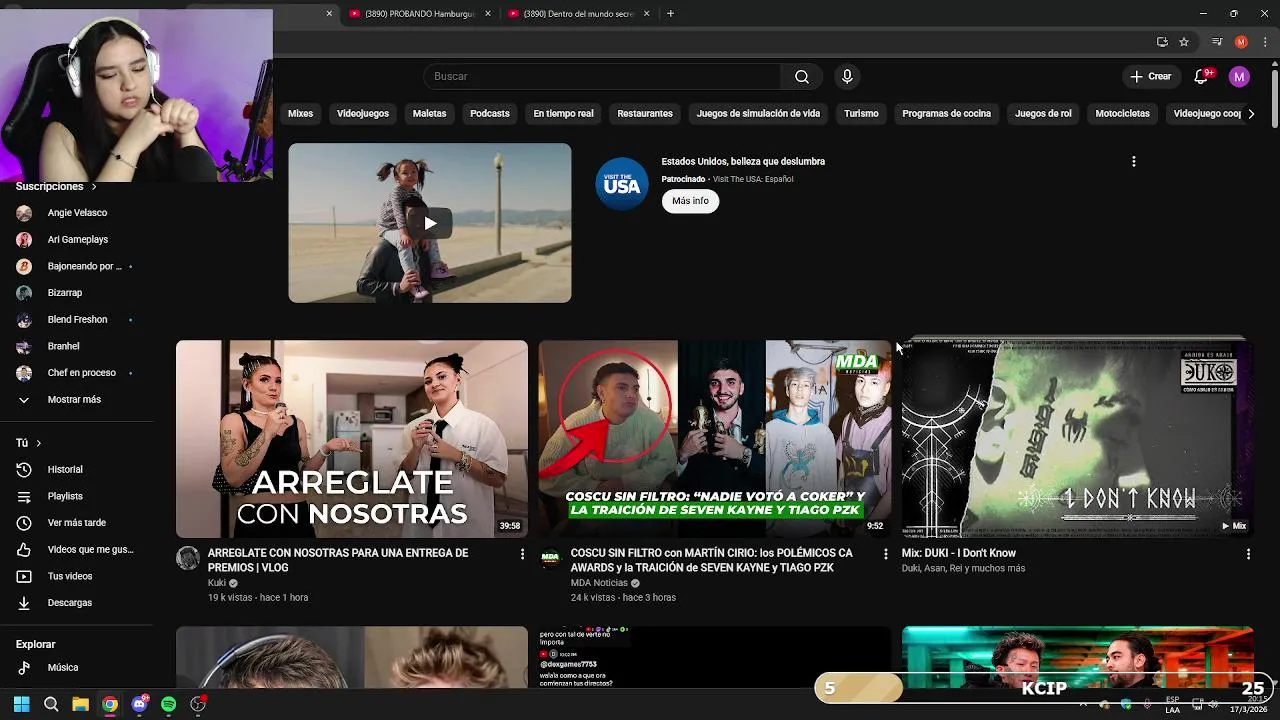Viewport: 1280px width, 720px height.
Task: Open Descargas in the sidebar
Action: (x=77, y=603)
